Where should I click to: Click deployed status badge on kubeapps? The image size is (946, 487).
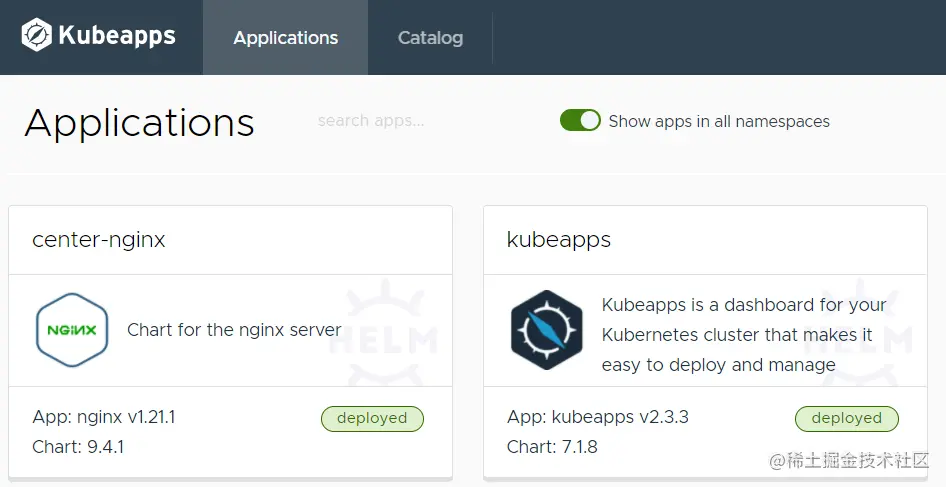(847, 418)
